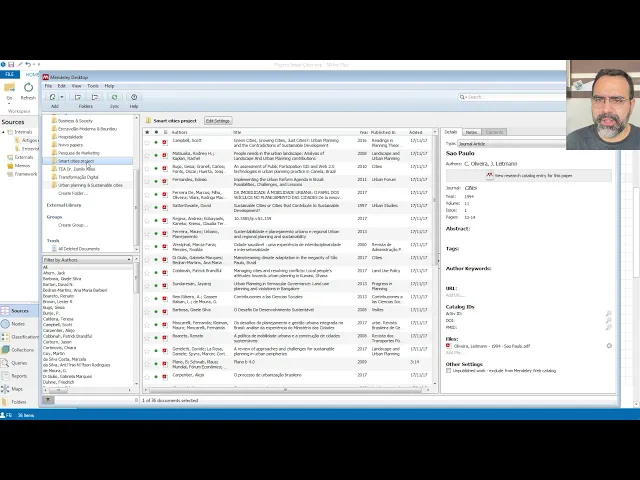Image resolution: width=640 pixels, height=480 pixels.
Task: Click the Mendeley catalog entry logo icon
Action: (x=489, y=176)
